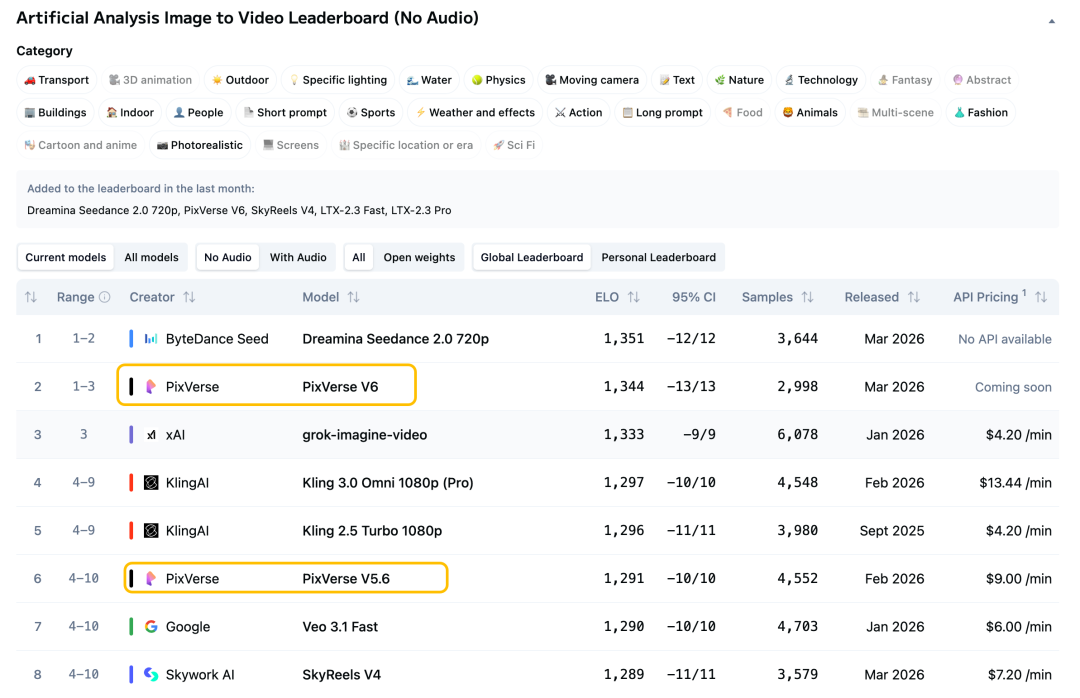
Task: Click KlingAI logo in Kling 3.0 row
Action: [x=151, y=483]
